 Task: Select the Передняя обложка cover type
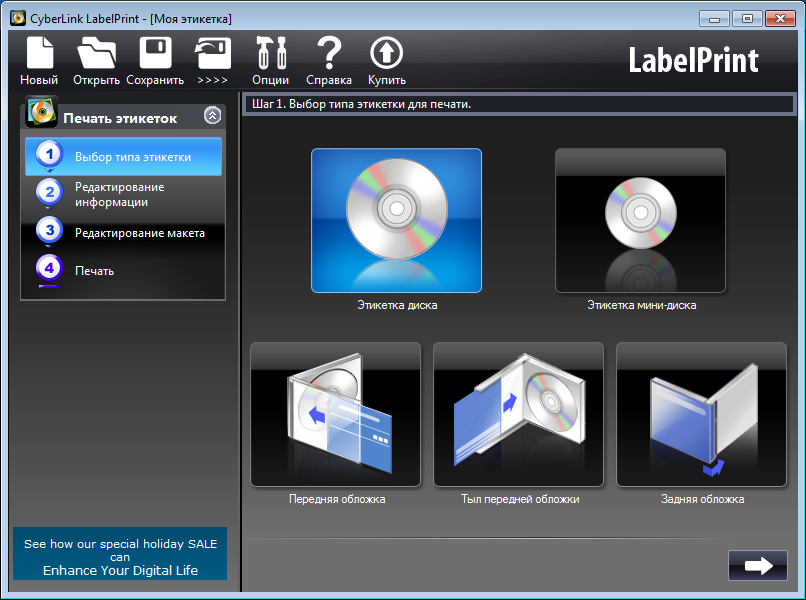point(336,415)
